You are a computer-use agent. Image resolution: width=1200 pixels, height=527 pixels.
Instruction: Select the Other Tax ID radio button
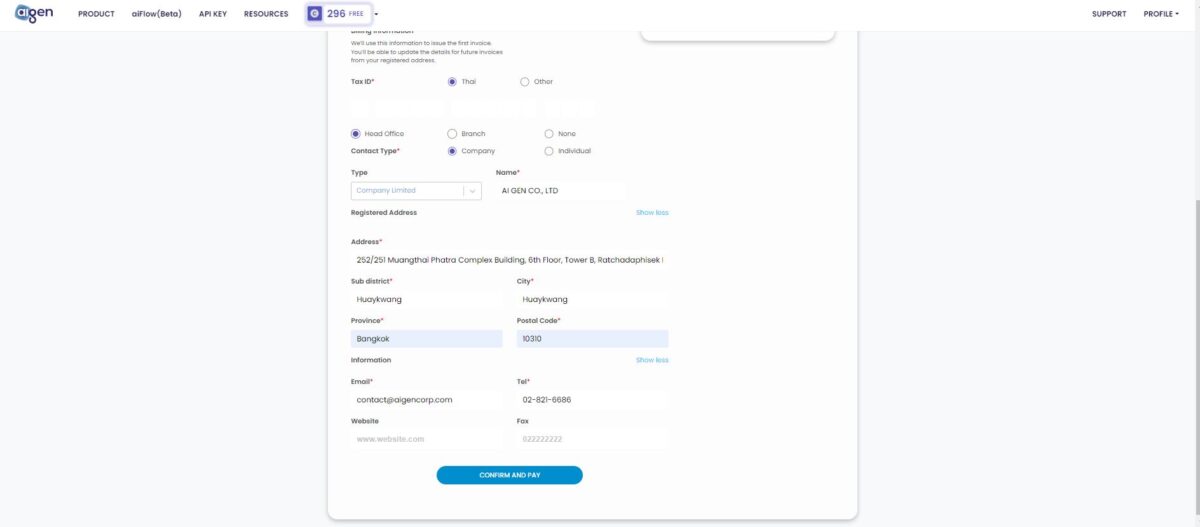pos(525,82)
